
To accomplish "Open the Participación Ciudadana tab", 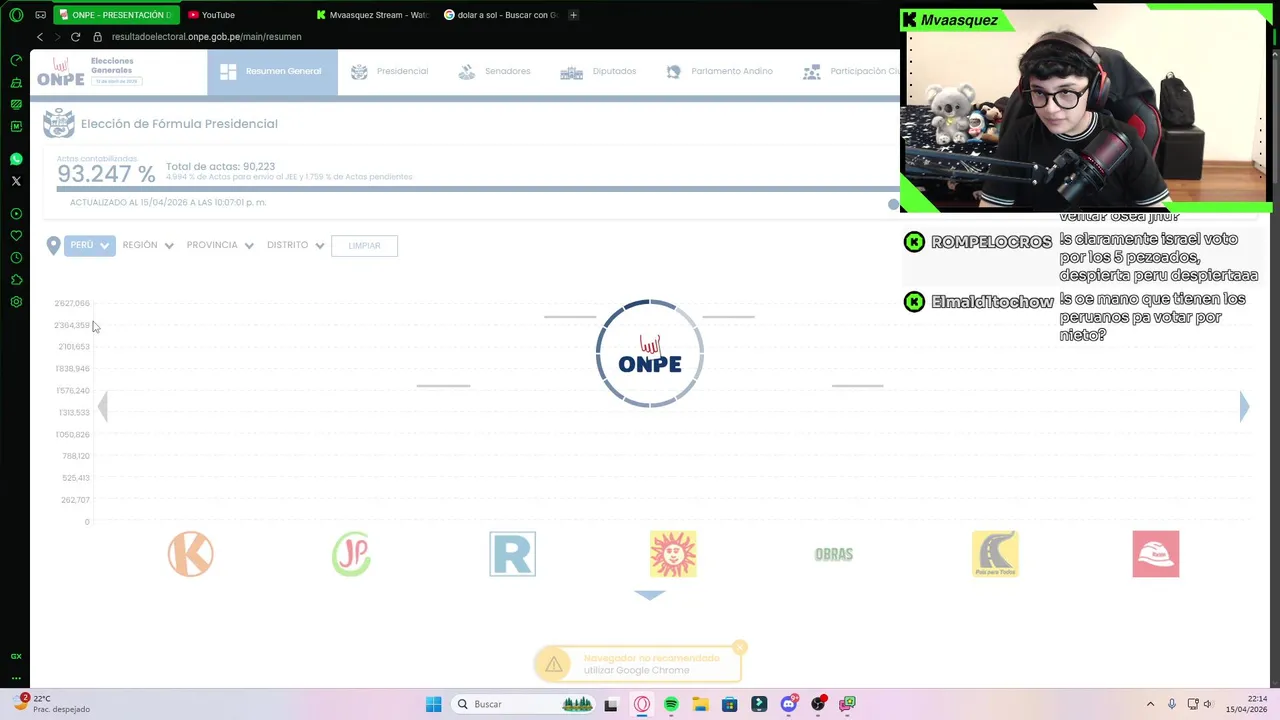I will point(851,72).
